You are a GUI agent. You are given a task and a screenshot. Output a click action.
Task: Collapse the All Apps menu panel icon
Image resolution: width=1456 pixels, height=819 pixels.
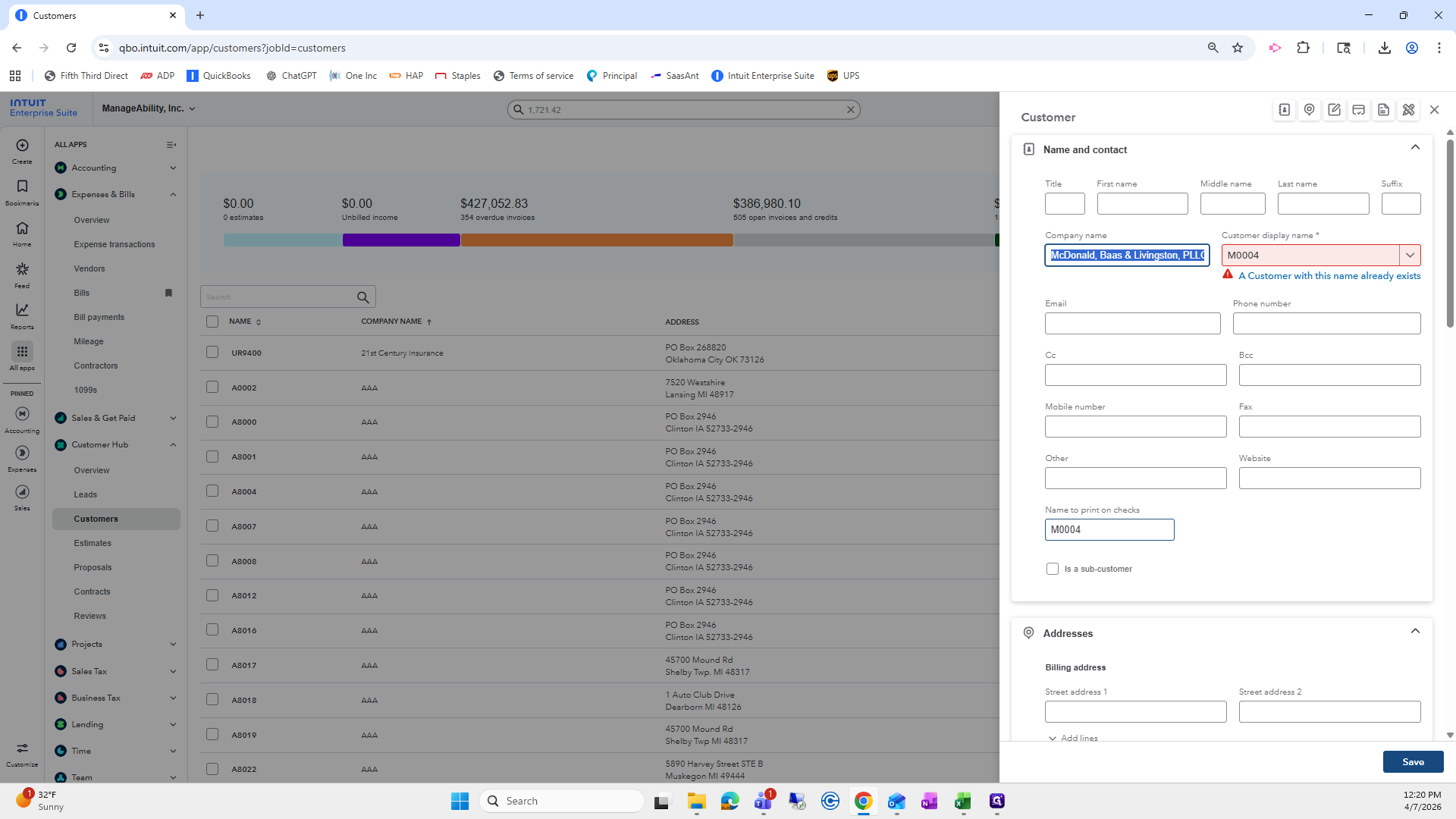point(171,145)
